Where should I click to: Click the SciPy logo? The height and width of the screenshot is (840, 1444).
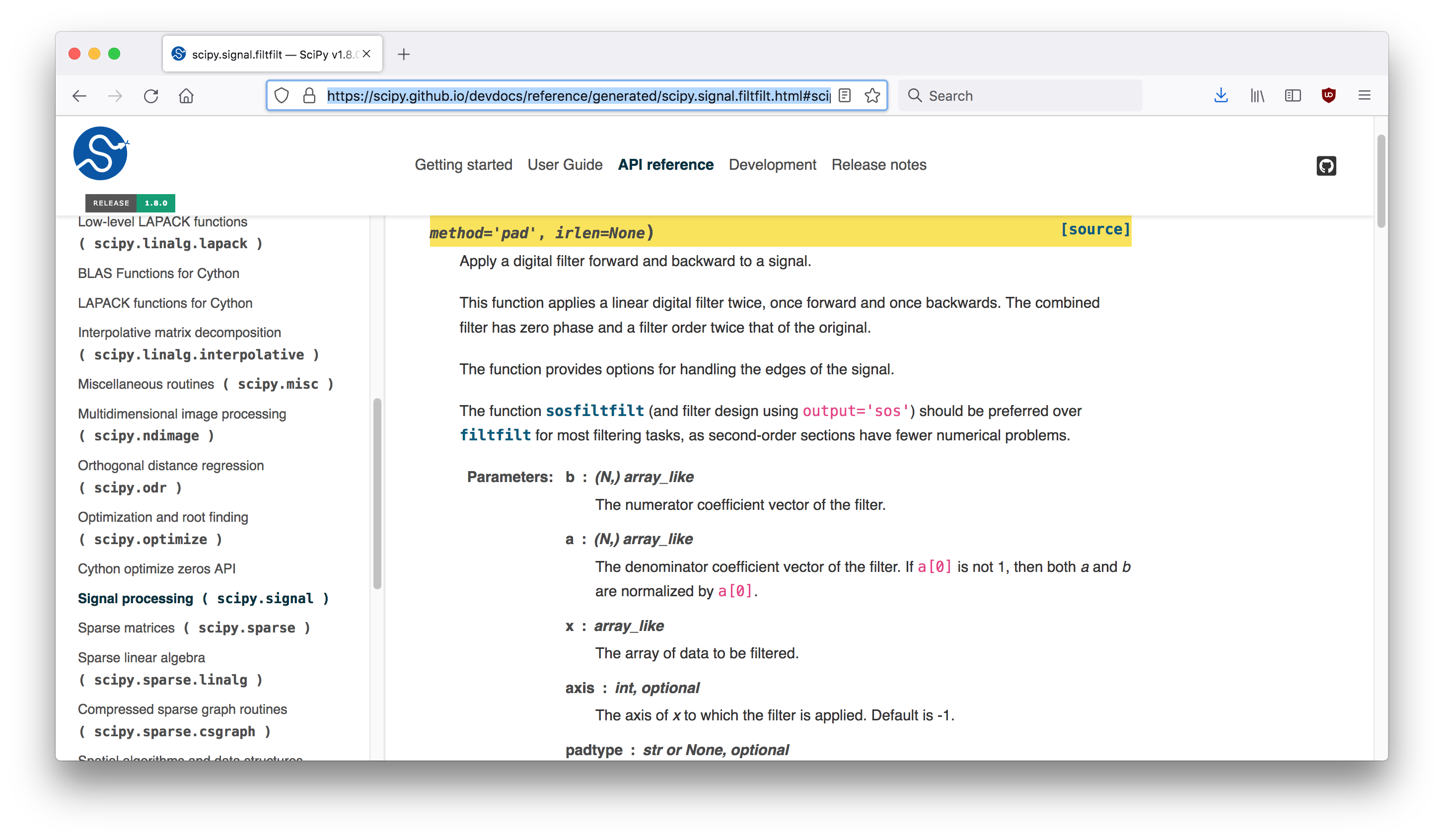[100, 153]
